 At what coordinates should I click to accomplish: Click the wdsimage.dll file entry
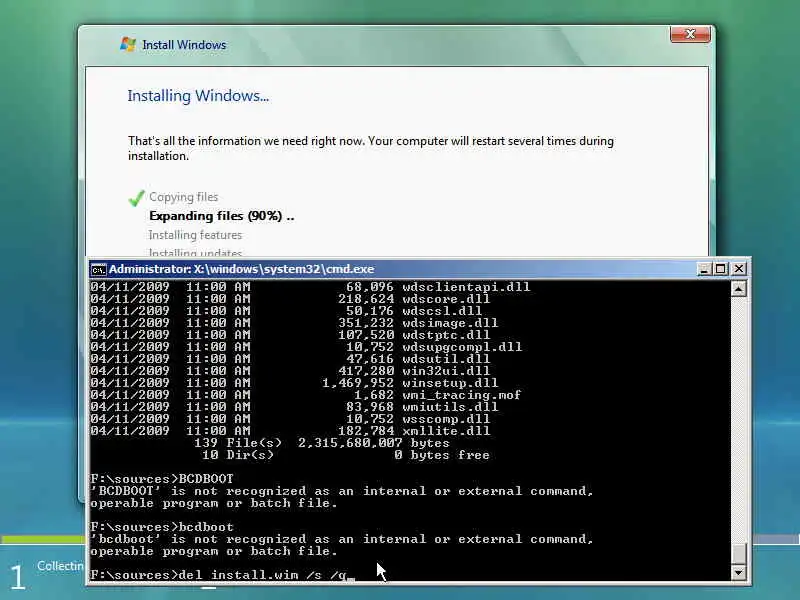[x=294, y=323]
